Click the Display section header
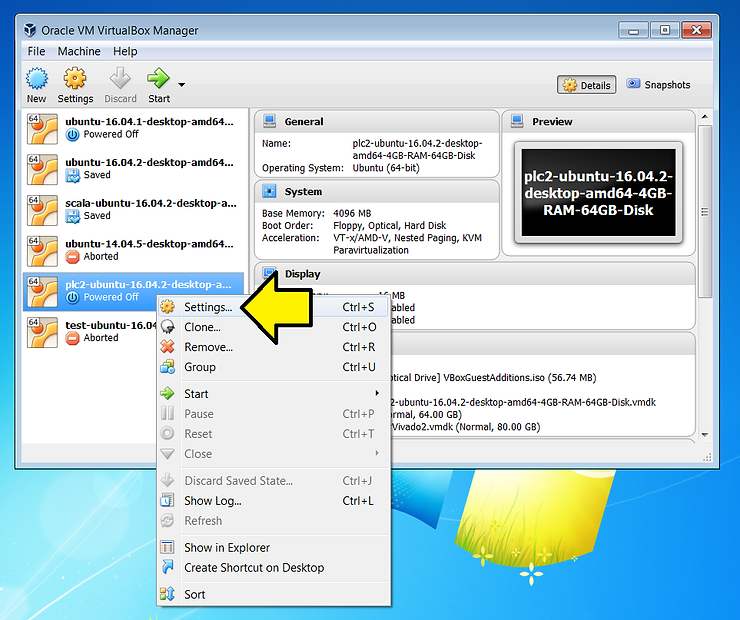The image size is (740, 620). point(475,274)
